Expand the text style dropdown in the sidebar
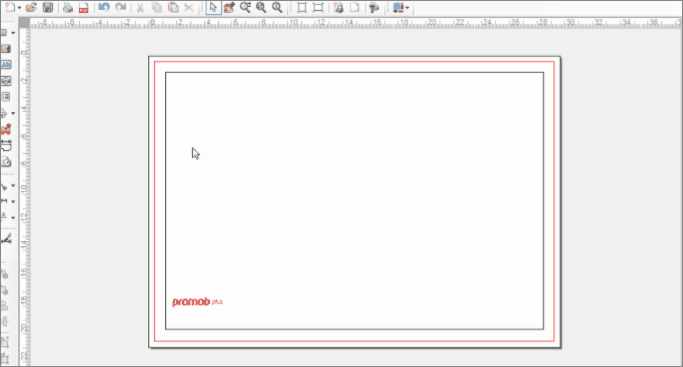683x367 pixels. tap(13, 217)
